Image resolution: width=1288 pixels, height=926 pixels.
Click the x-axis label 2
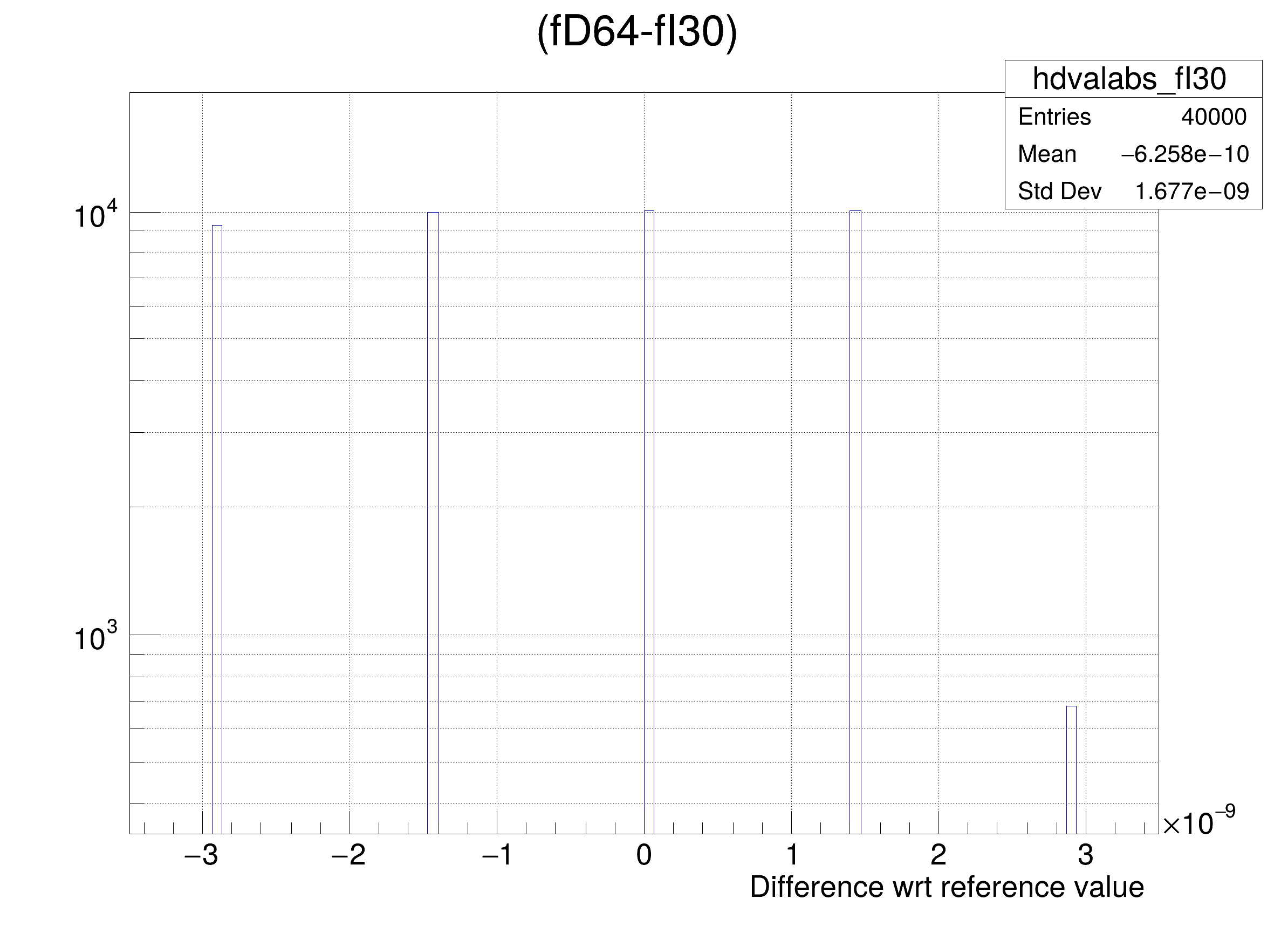(x=938, y=855)
